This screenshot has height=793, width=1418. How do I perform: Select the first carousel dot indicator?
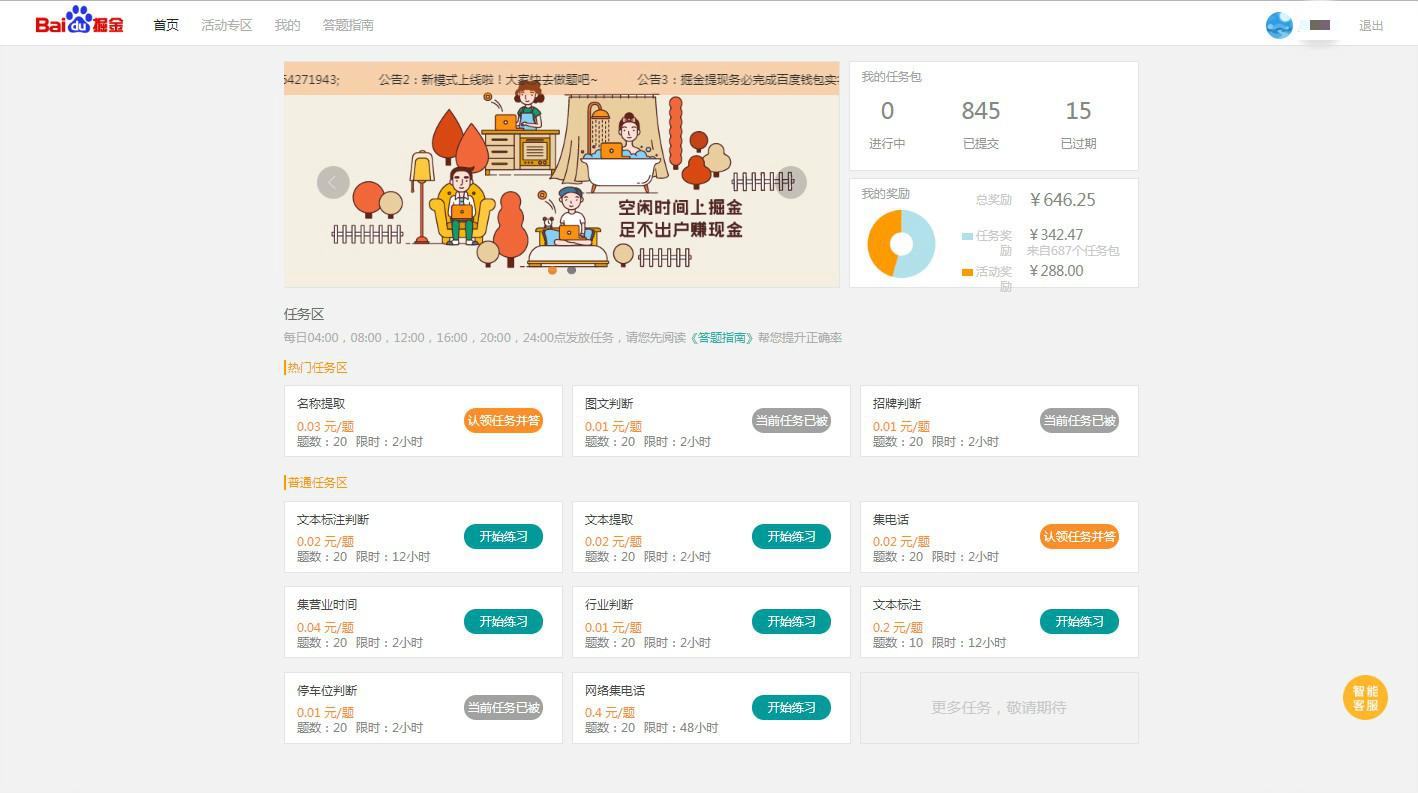coord(552,270)
